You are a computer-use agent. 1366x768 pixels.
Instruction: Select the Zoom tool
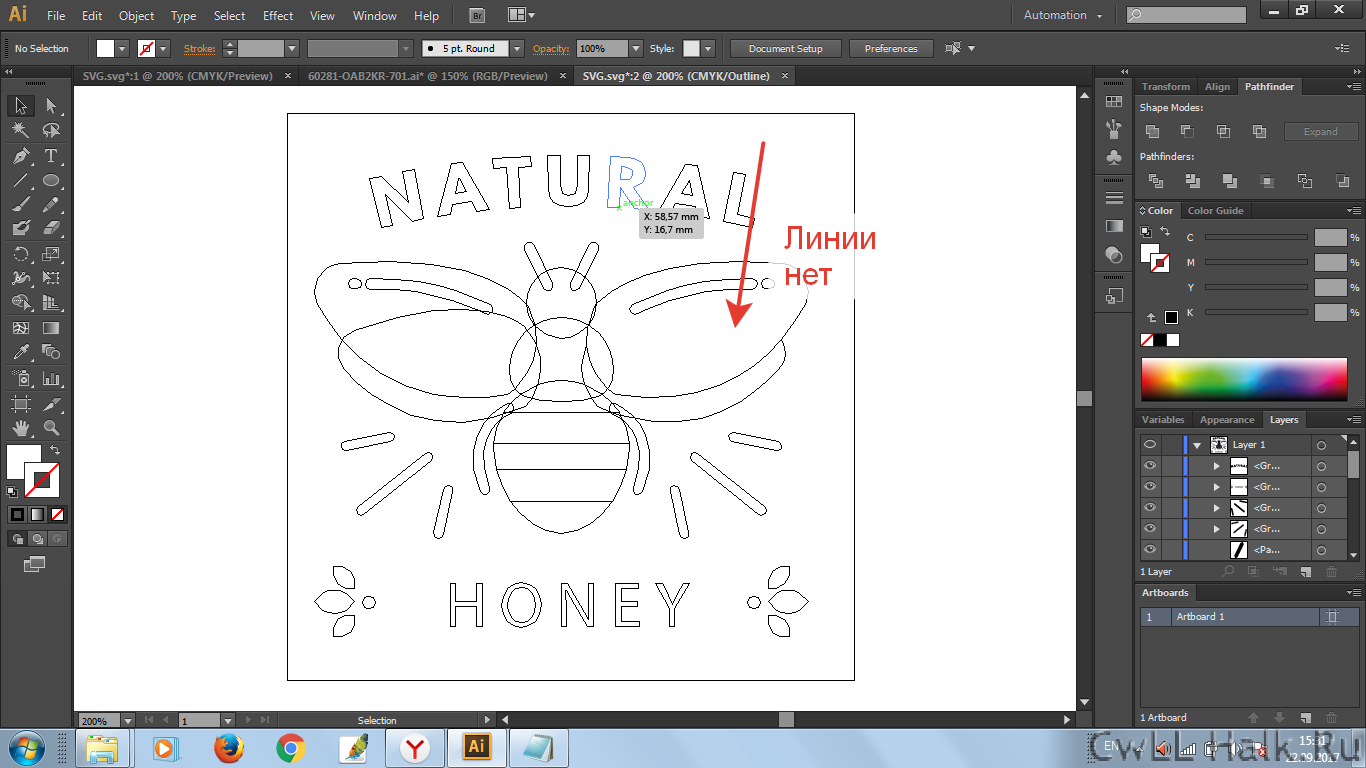(x=51, y=428)
